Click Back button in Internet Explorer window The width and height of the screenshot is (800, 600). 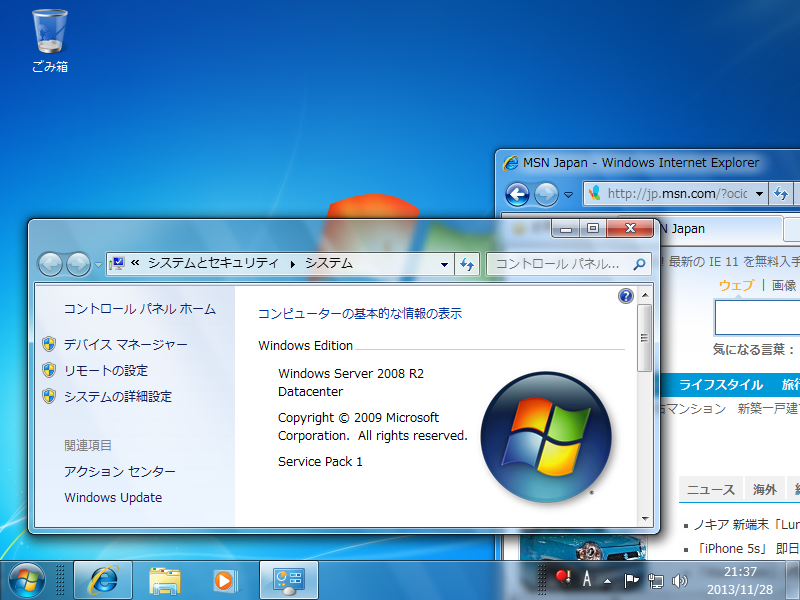(517, 194)
